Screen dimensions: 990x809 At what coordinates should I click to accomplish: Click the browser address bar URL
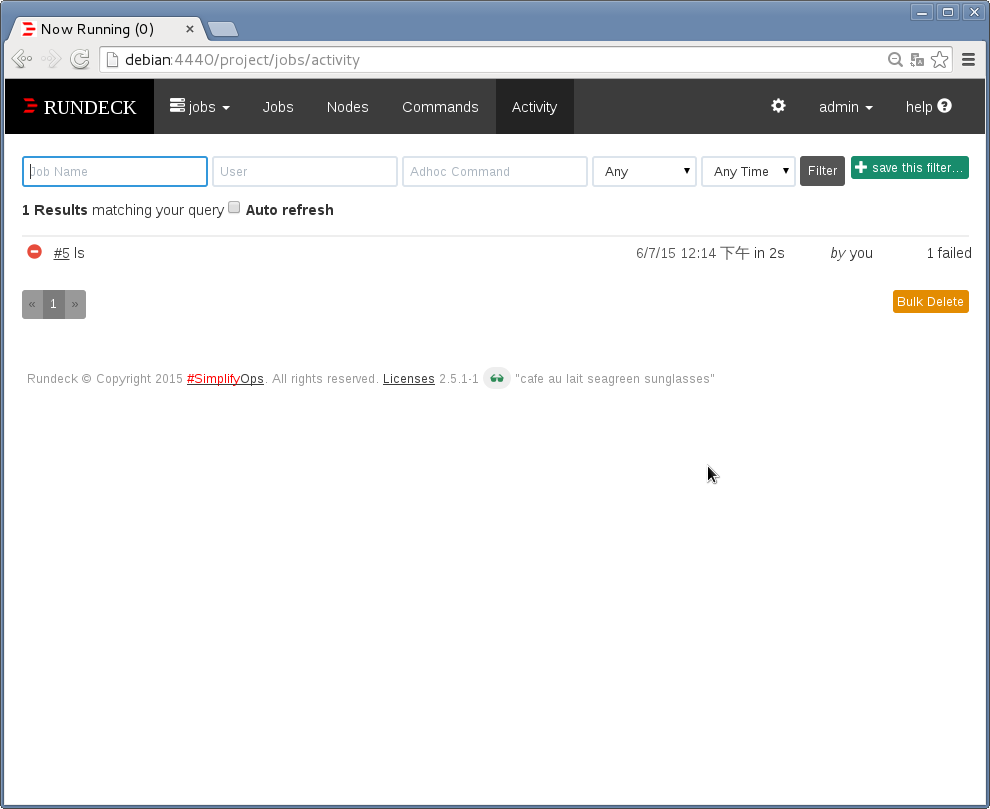pos(242,59)
